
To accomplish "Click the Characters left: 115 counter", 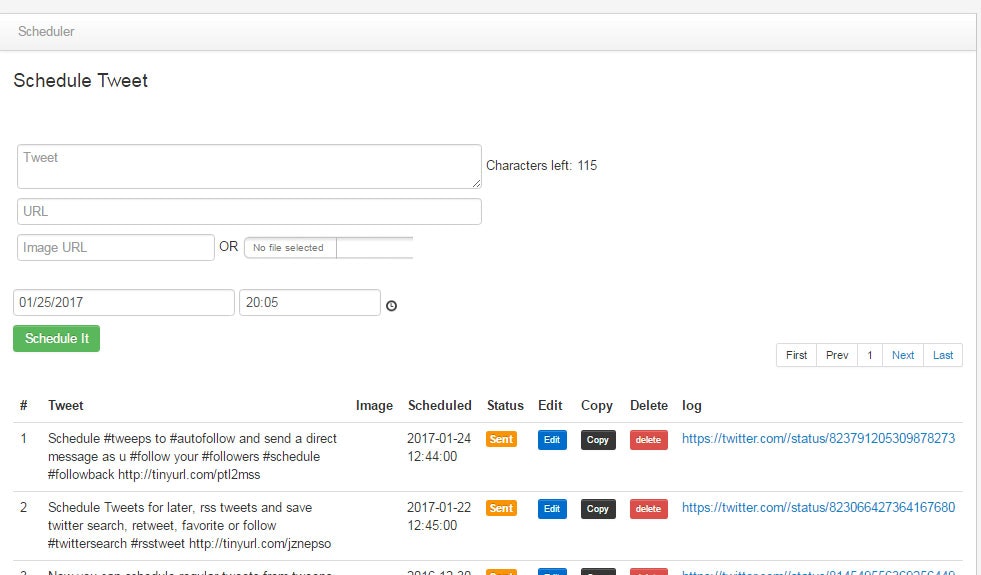I will [542, 165].
